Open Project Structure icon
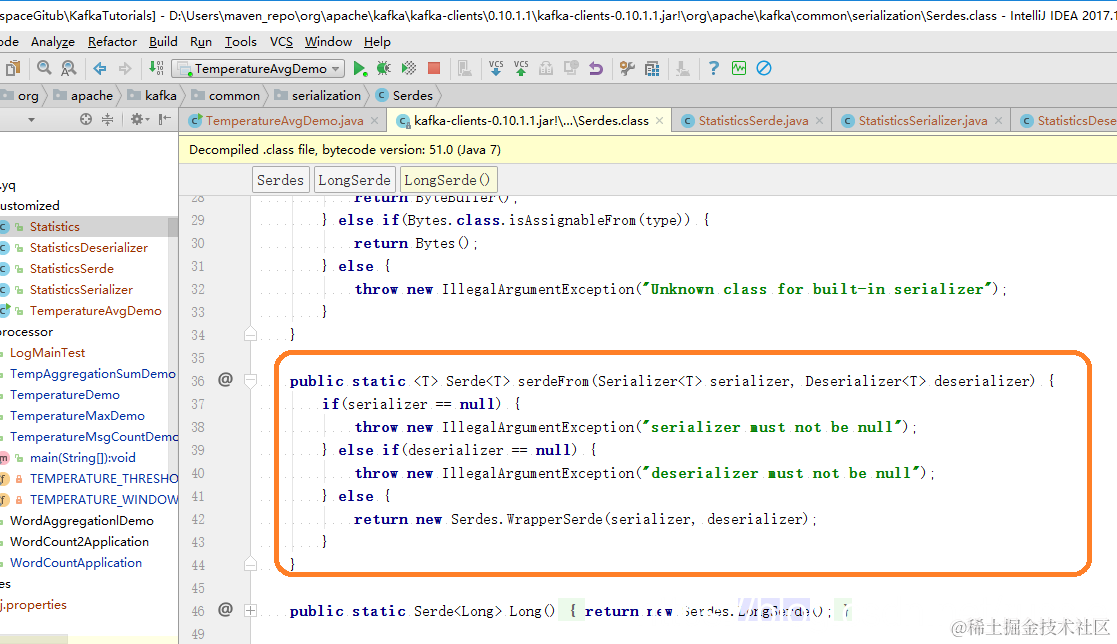 click(x=652, y=68)
